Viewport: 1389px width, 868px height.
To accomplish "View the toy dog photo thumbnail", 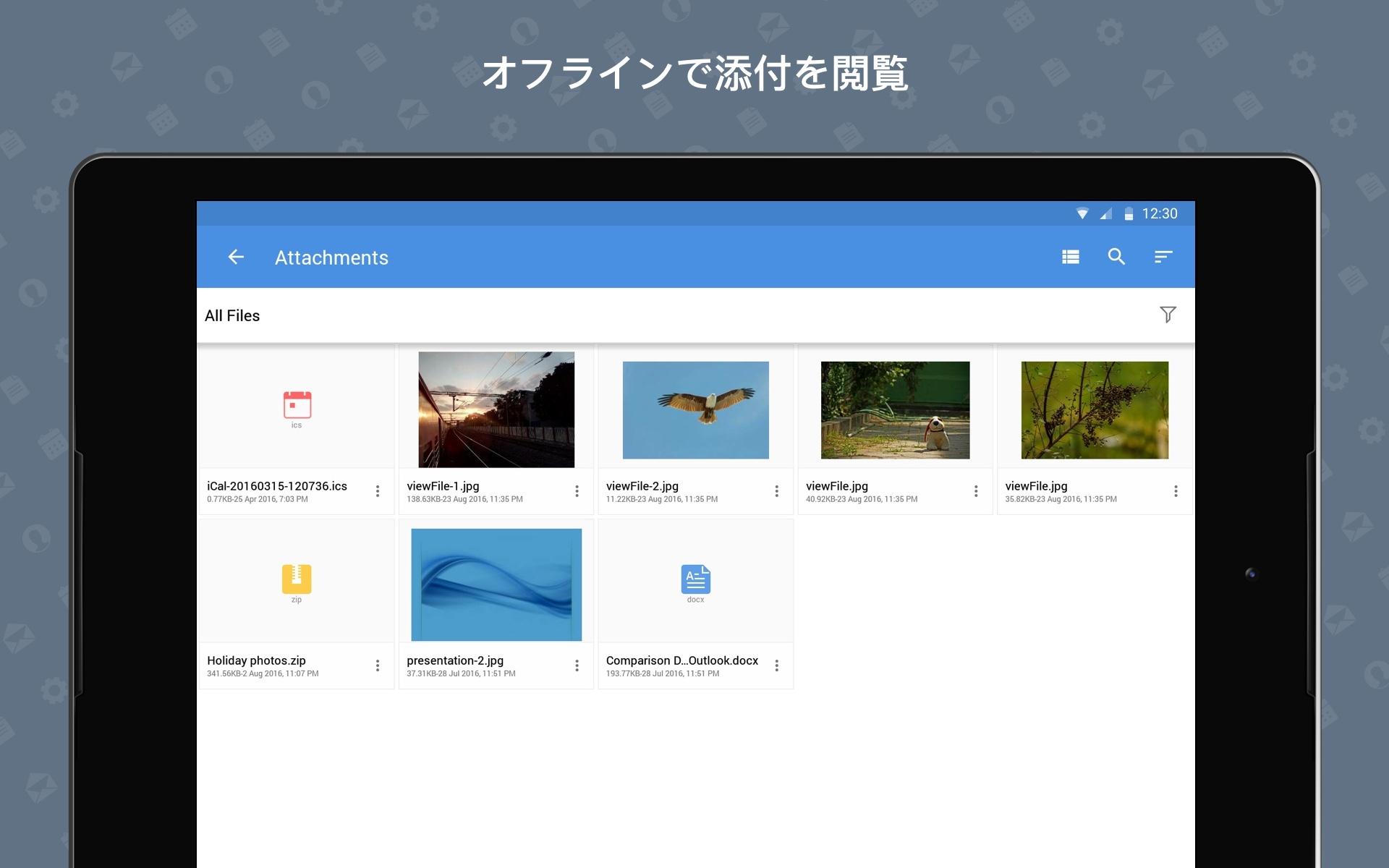I will point(895,410).
